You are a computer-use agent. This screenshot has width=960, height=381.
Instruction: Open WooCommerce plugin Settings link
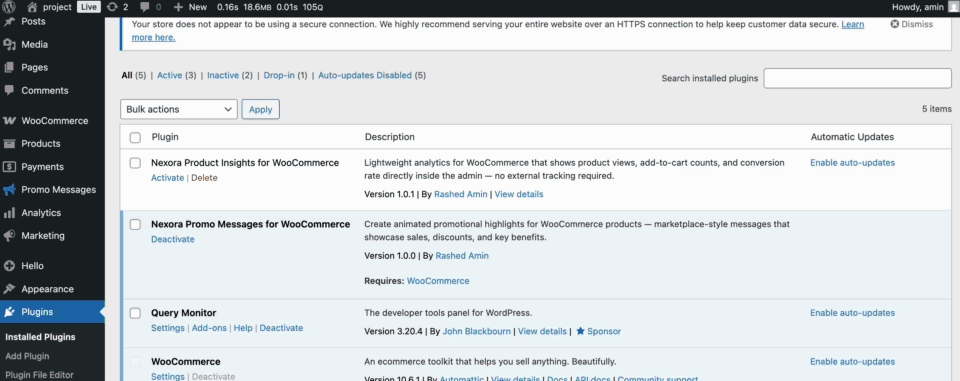pos(168,377)
